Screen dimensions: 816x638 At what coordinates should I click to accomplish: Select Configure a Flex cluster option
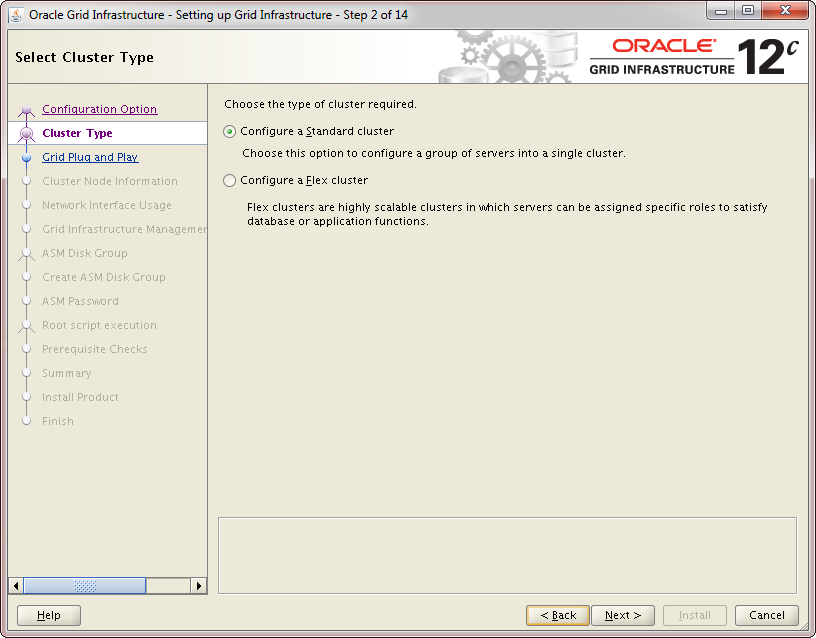tap(230, 181)
